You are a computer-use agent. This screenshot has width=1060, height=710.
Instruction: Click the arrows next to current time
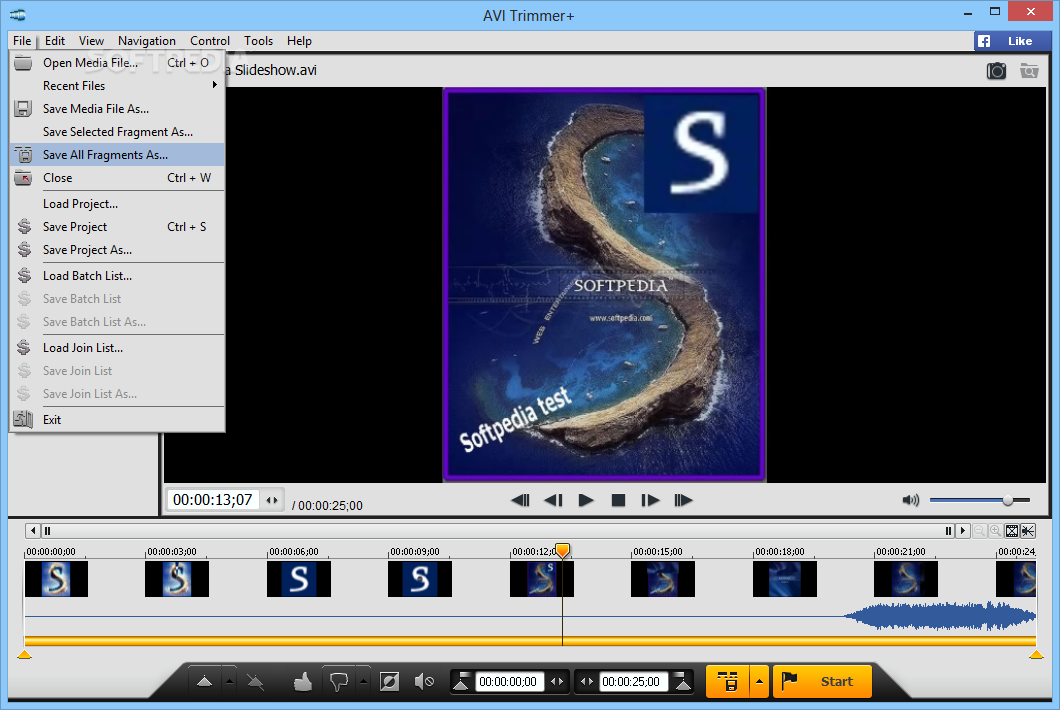[272, 500]
